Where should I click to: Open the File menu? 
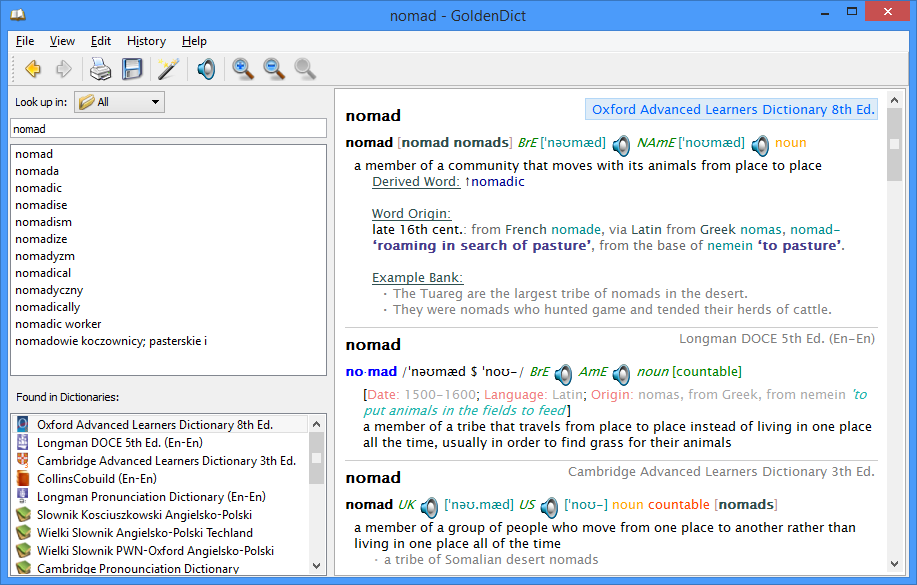[25, 41]
